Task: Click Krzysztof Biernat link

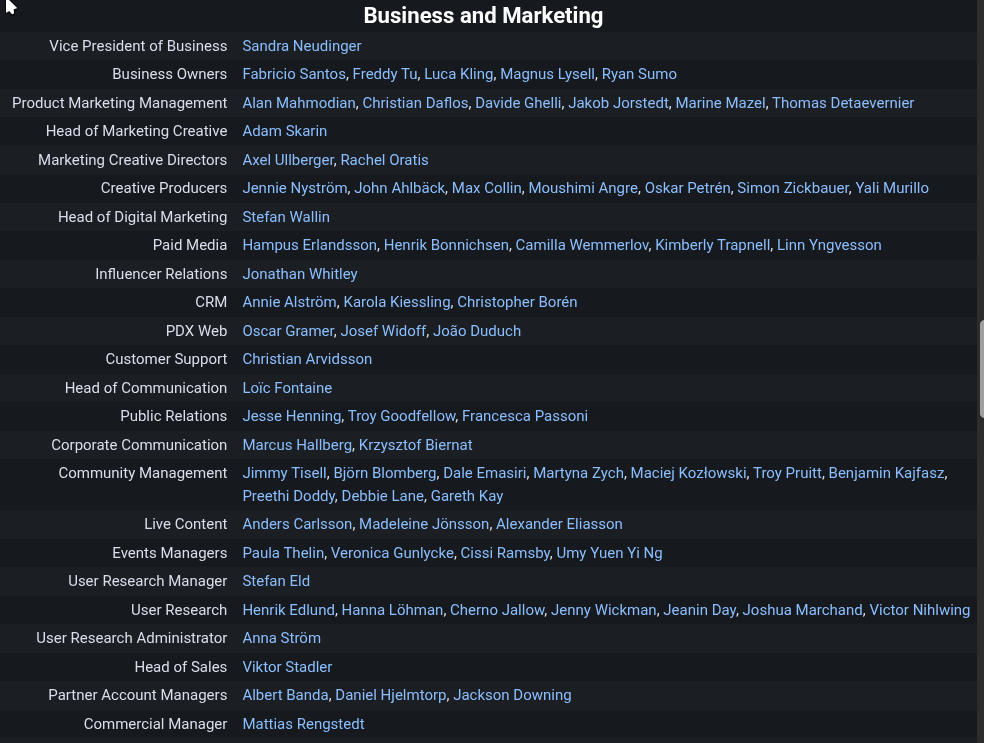Action: click(x=415, y=446)
